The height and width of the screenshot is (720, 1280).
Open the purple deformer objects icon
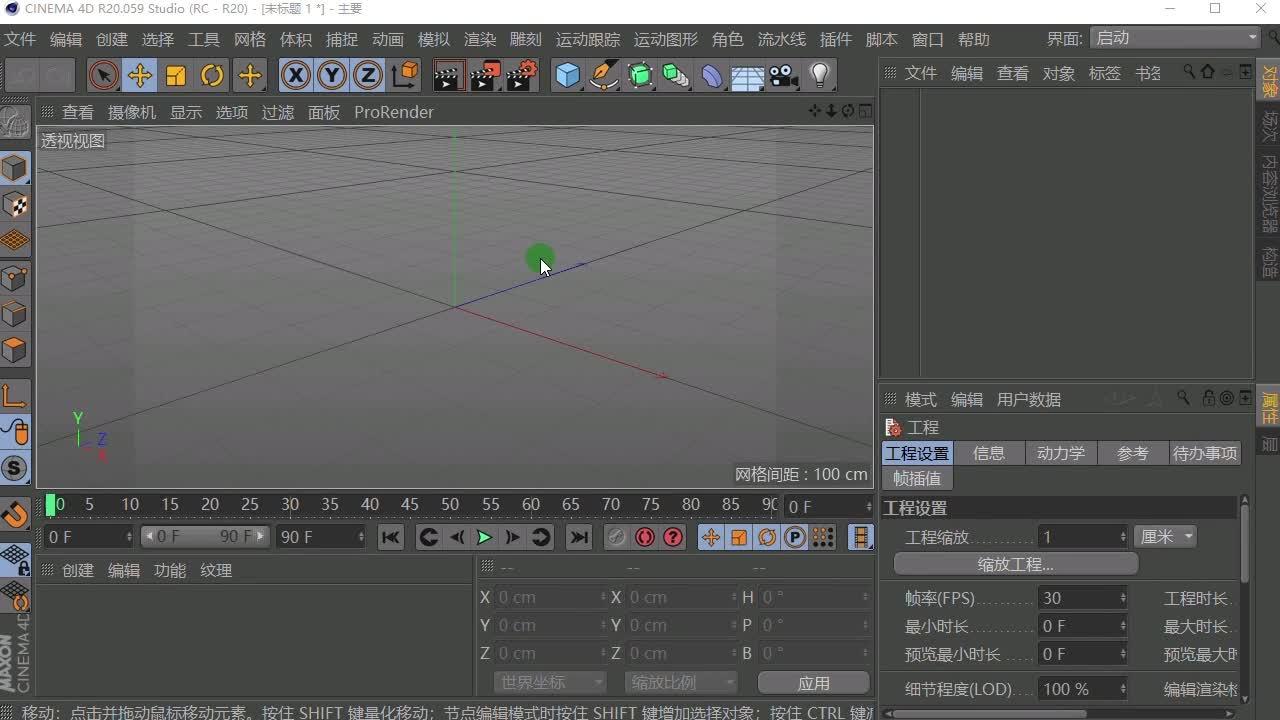tap(712, 75)
